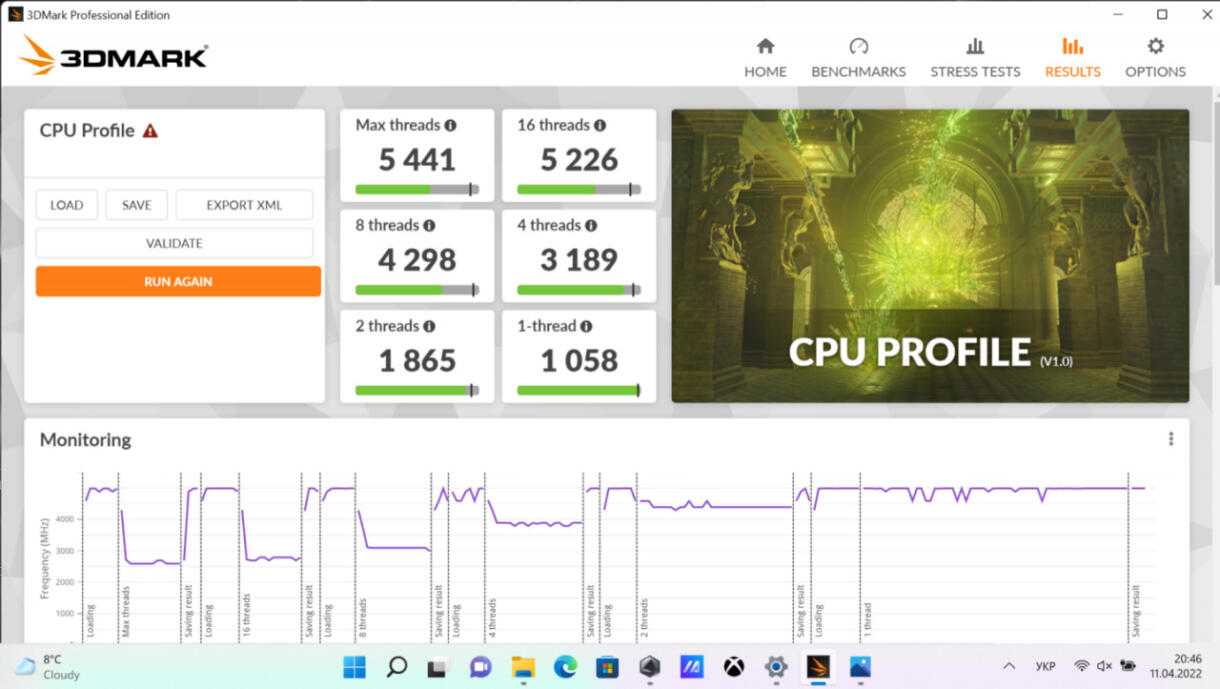Open the Monitoring three-dot options menu
This screenshot has height=689, width=1220.
coord(1170,439)
